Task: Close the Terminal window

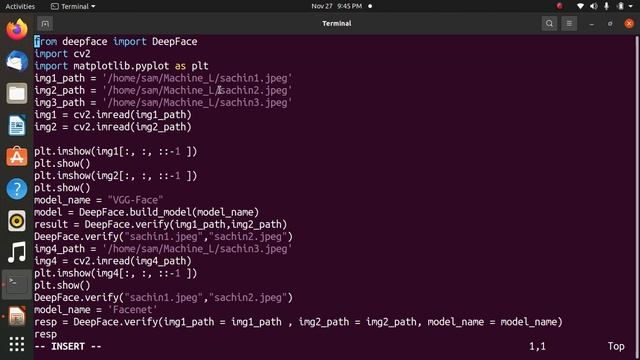Action: pos(629,24)
